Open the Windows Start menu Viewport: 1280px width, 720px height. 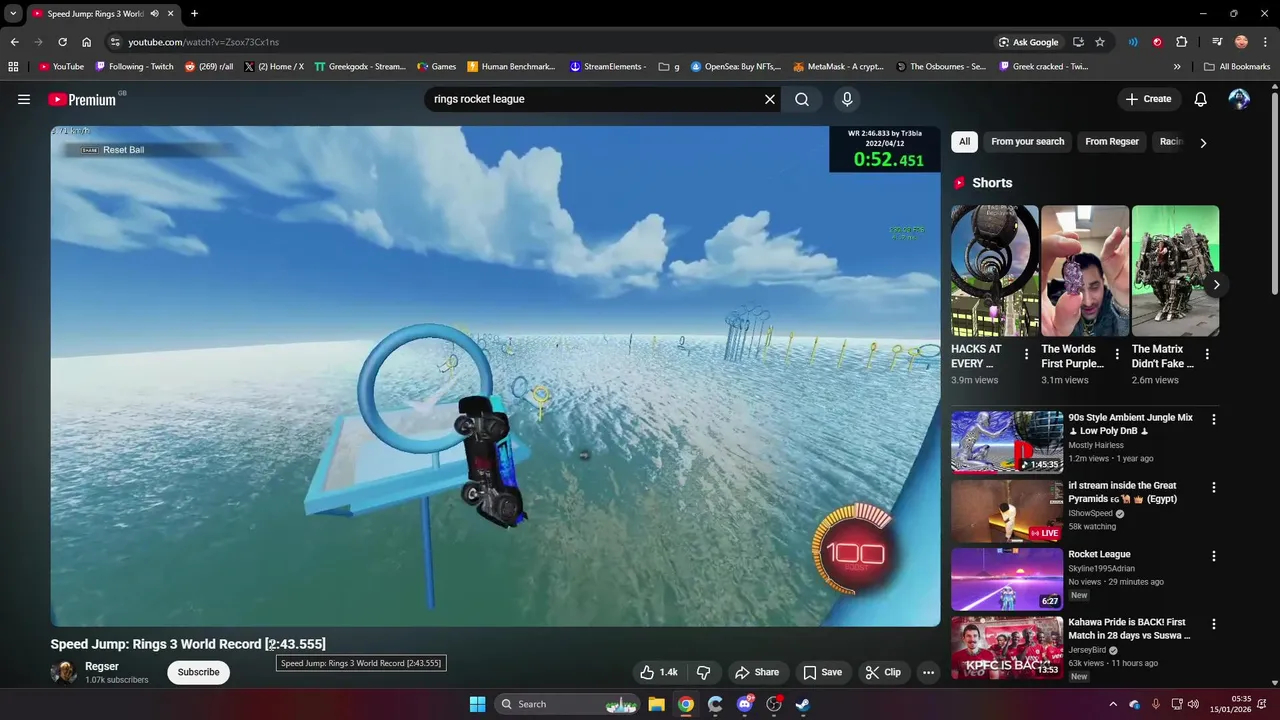pyautogui.click(x=477, y=704)
